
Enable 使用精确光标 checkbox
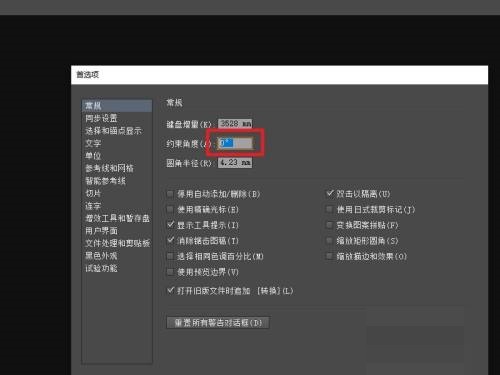click(x=170, y=209)
